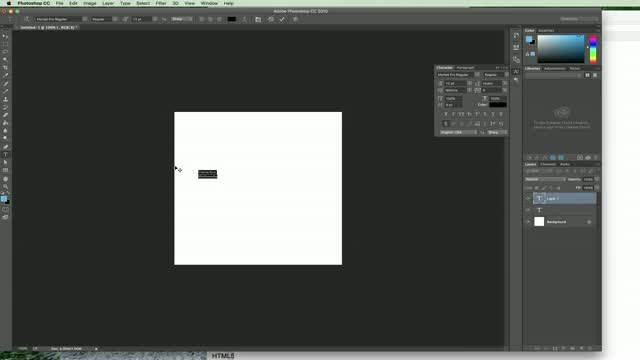Commit the text edit with checkmark
Screen dimensions: 640x360
point(282,19)
